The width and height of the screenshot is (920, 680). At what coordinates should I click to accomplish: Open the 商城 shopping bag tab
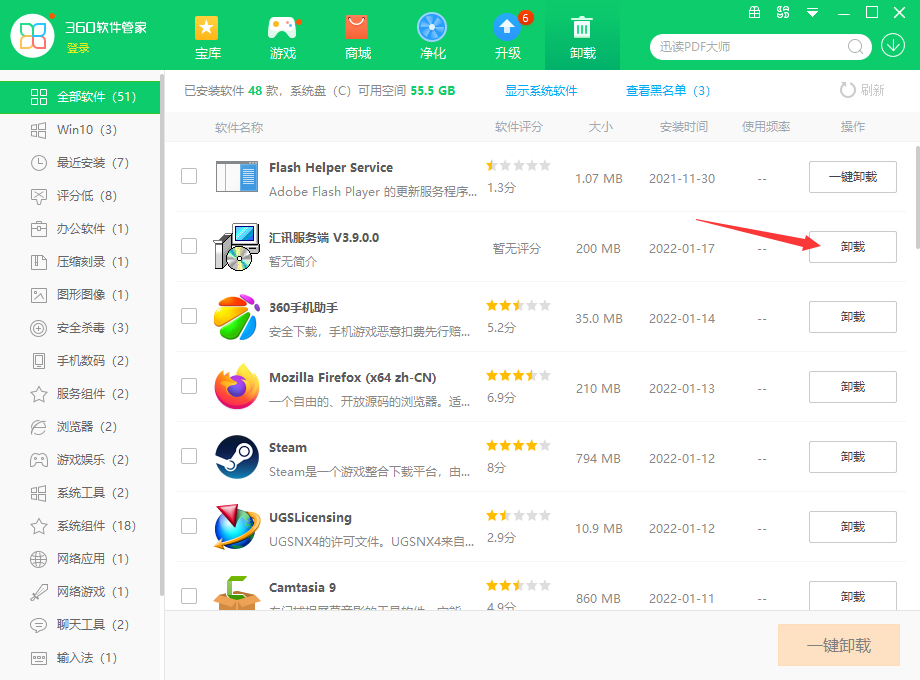click(357, 38)
